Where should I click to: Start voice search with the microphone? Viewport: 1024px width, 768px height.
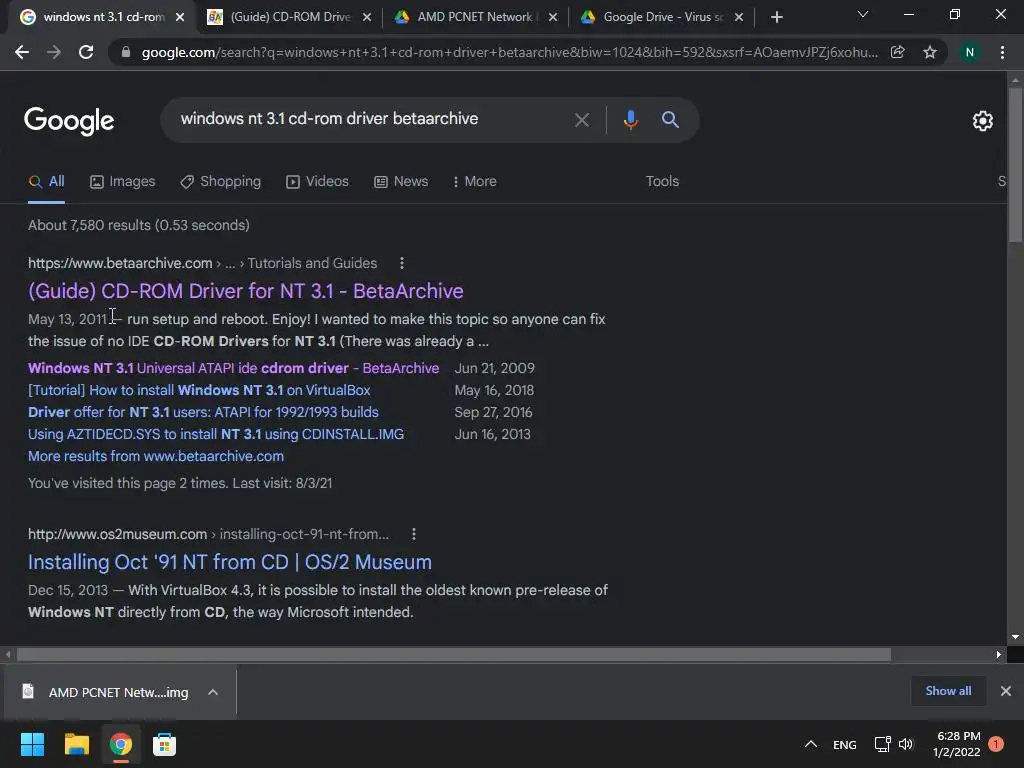[630, 120]
